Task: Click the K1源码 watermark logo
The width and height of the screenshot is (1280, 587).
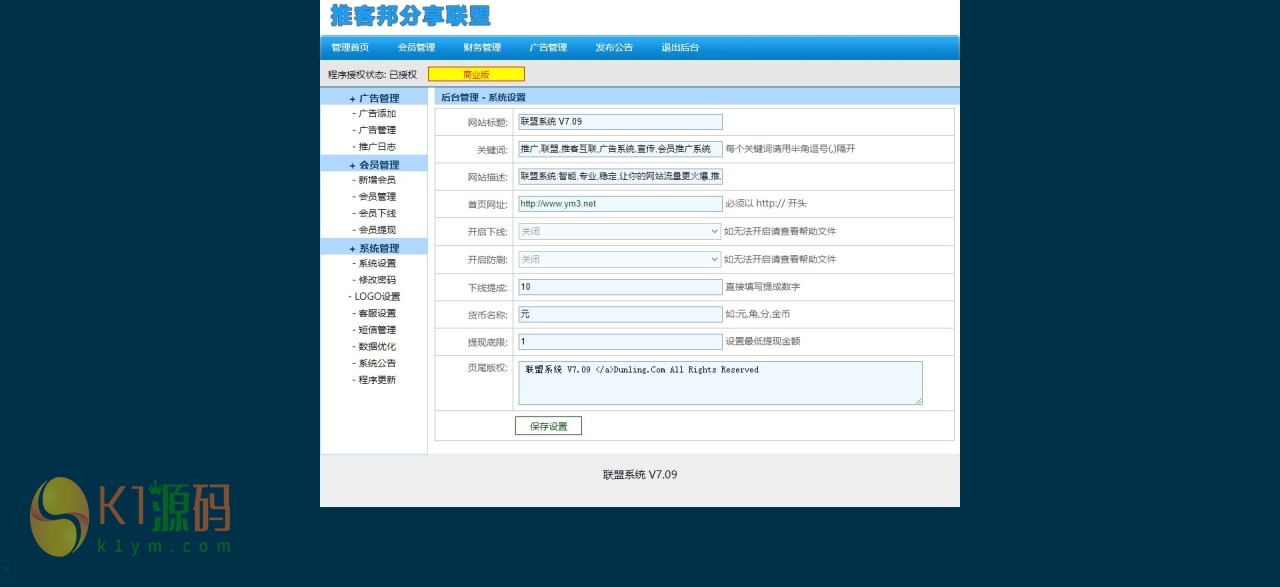Action: click(130, 516)
